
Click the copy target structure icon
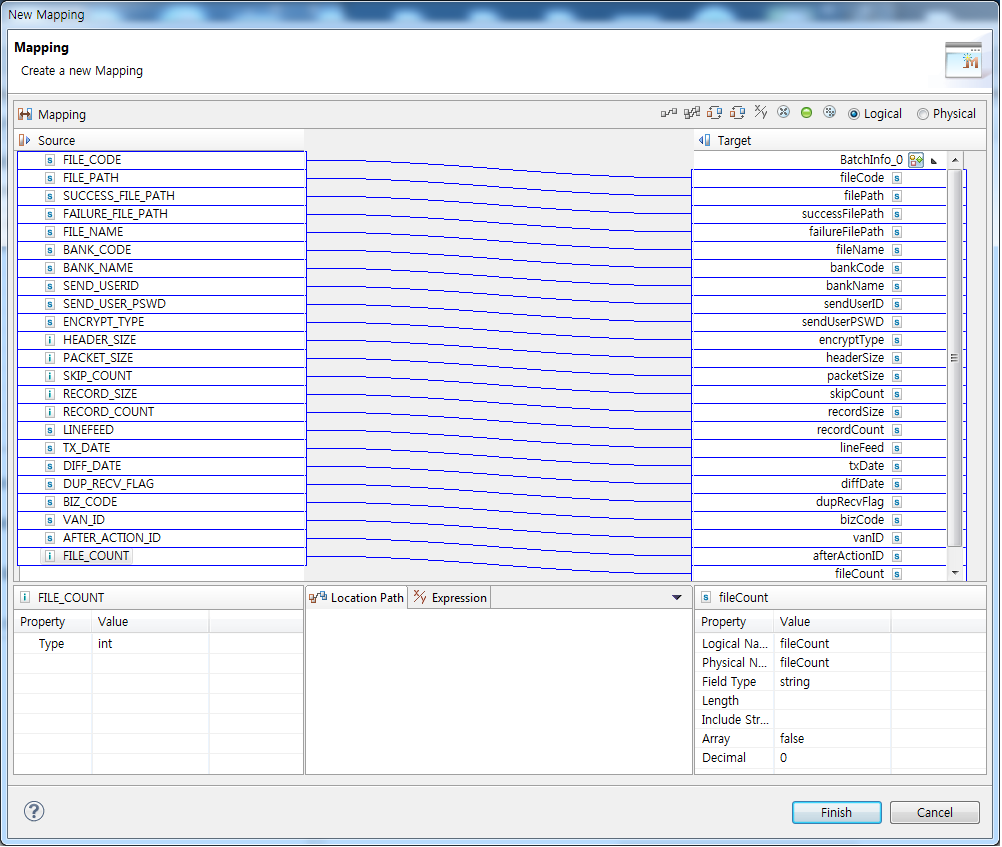(x=736, y=112)
